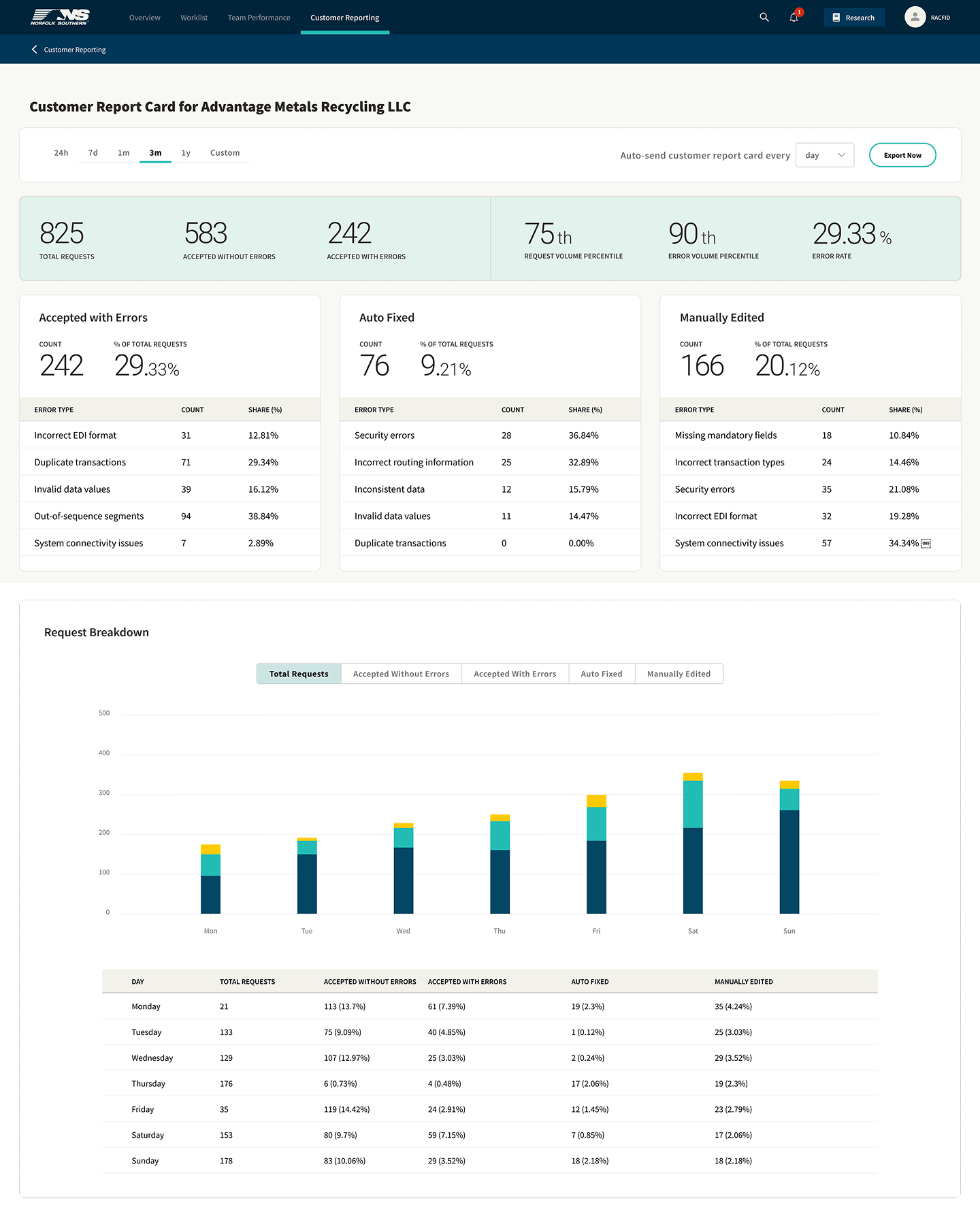The image size is (980, 1218).
Task: Click the back arrow beside Customer Reporting
Action: (34, 50)
